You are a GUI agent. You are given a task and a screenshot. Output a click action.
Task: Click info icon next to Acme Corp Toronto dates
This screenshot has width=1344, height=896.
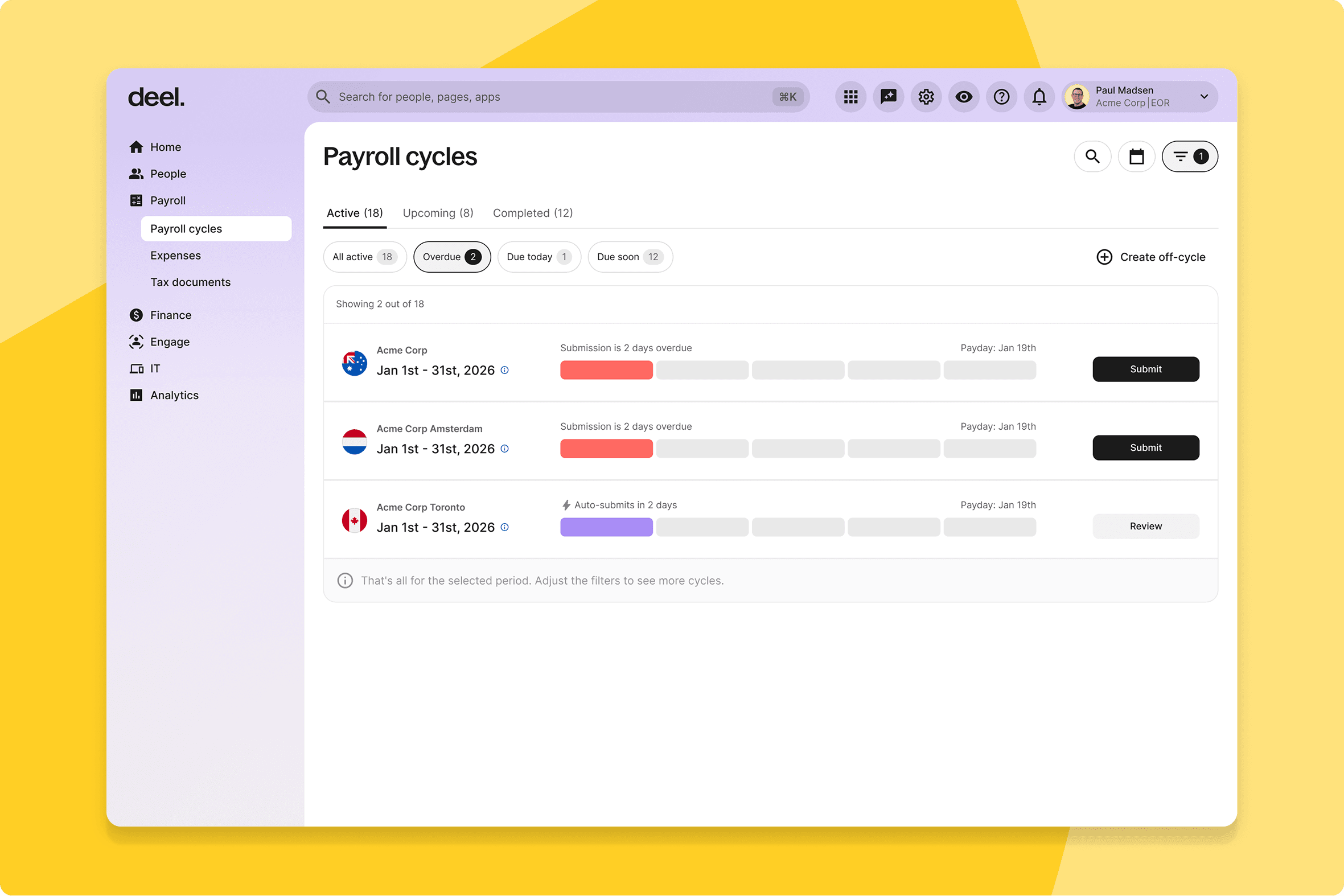[504, 527]
